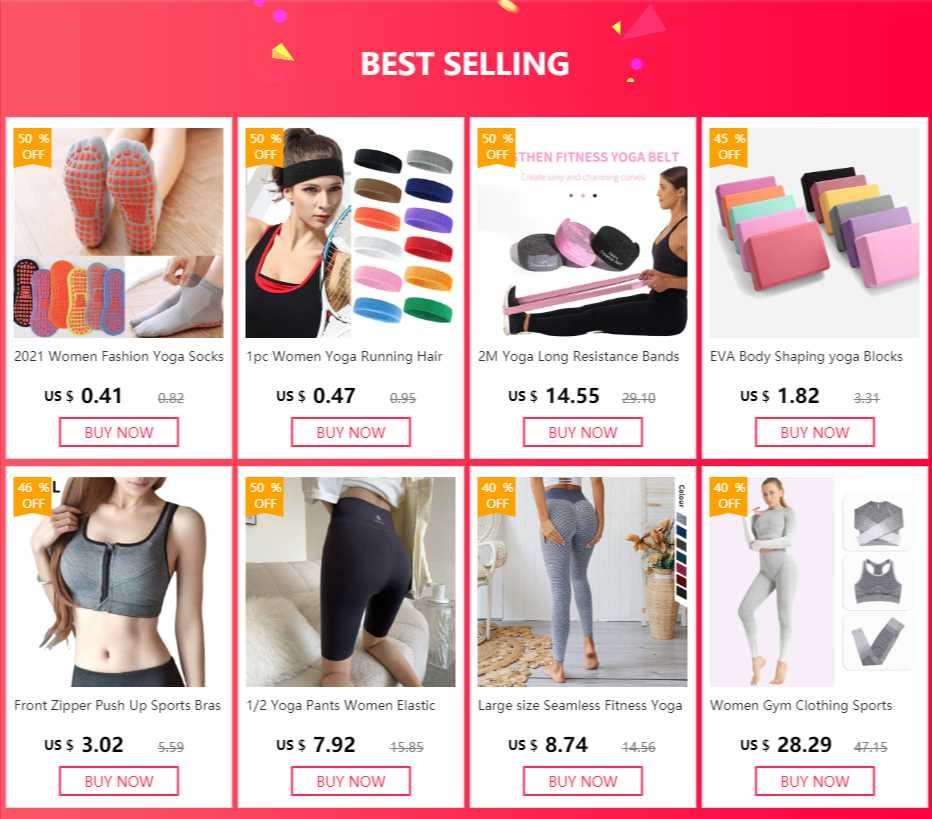Buy the Large size Seamless Fitness Yoga leggings
Image resolution: width=932 pixels, height=819 pixels.
582,781
